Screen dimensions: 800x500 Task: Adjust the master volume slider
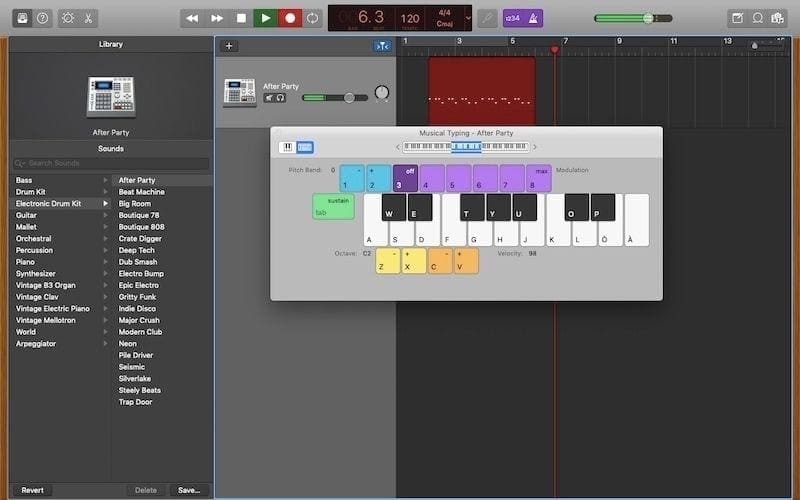(633, 18)
